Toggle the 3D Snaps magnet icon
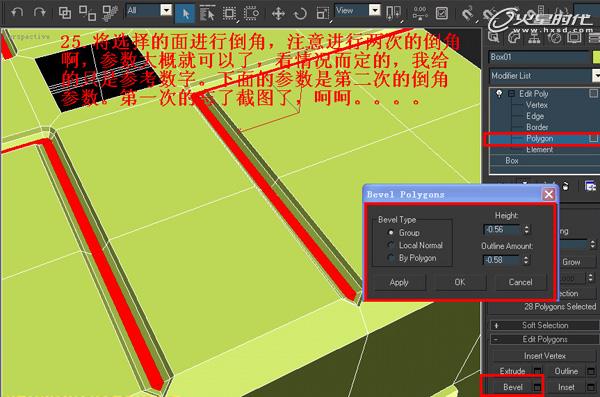Screen dimensions: 600x397 pyautogui.click(x=467, y=14)
